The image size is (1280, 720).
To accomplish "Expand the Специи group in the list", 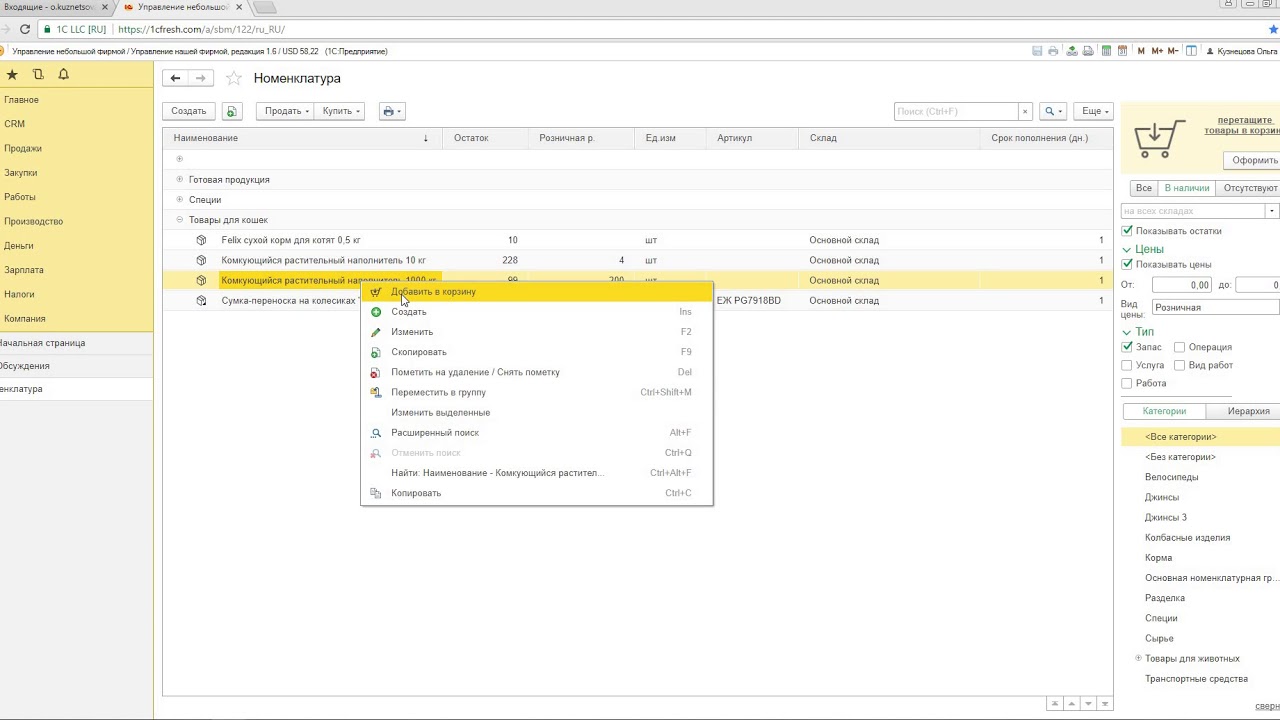I will point(180,199).
